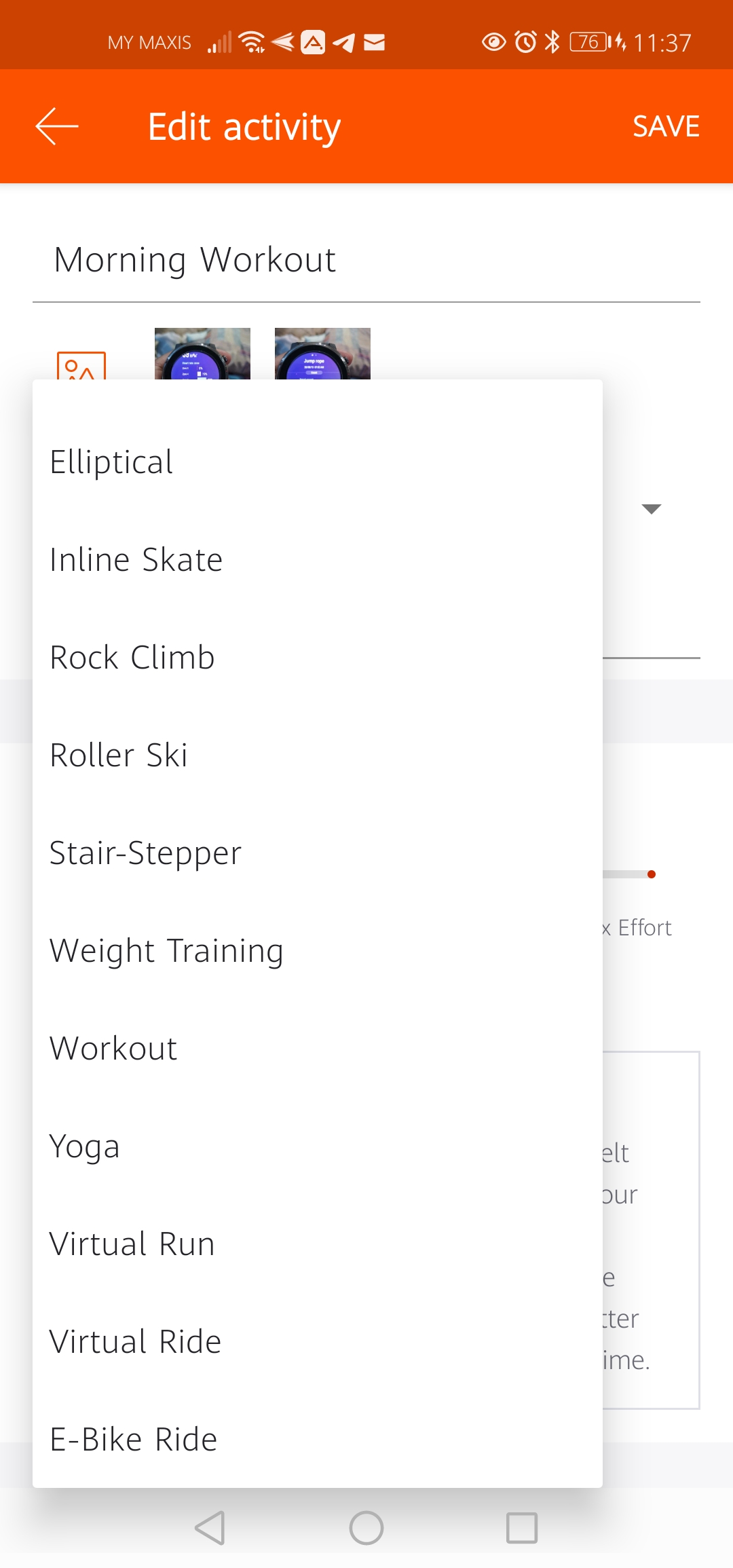Screen dimensions: 733x1568
Task: Tap the mail notification icon in status bar
Action: 375,43
